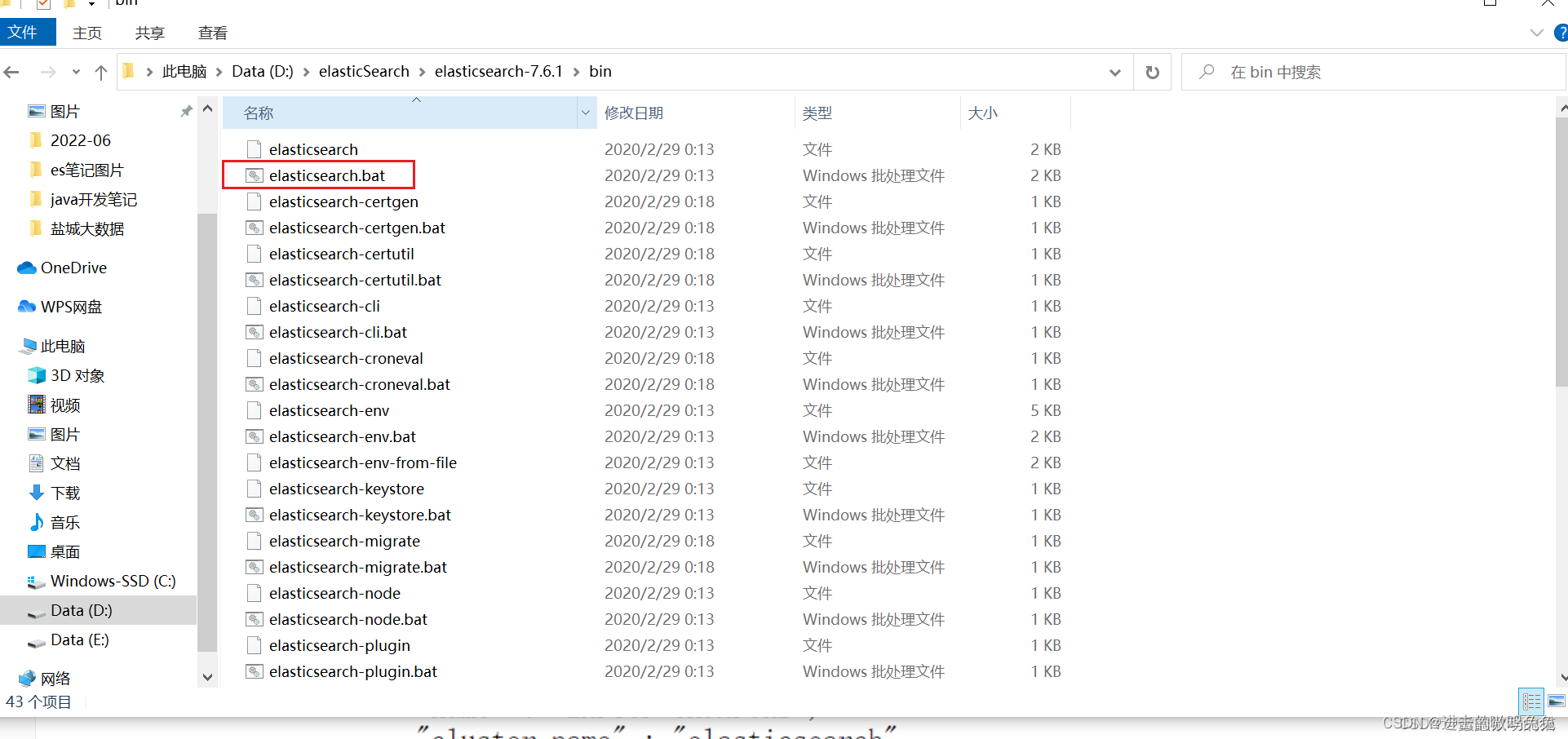This screenshot has width=1568, height=739.
Task: Open the help question mark icon
Action: [1561, 33]
